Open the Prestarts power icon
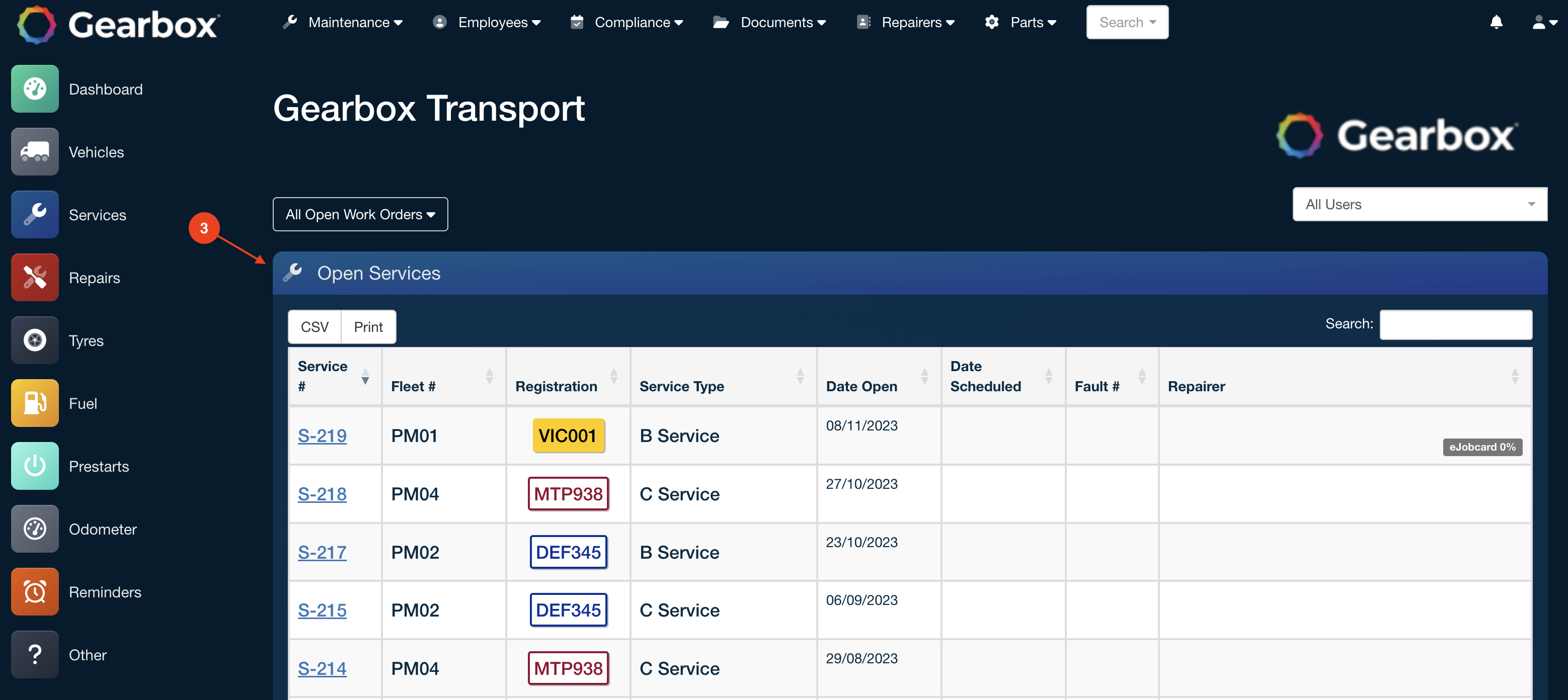1568x700 pixels. [x=35, y=466]
